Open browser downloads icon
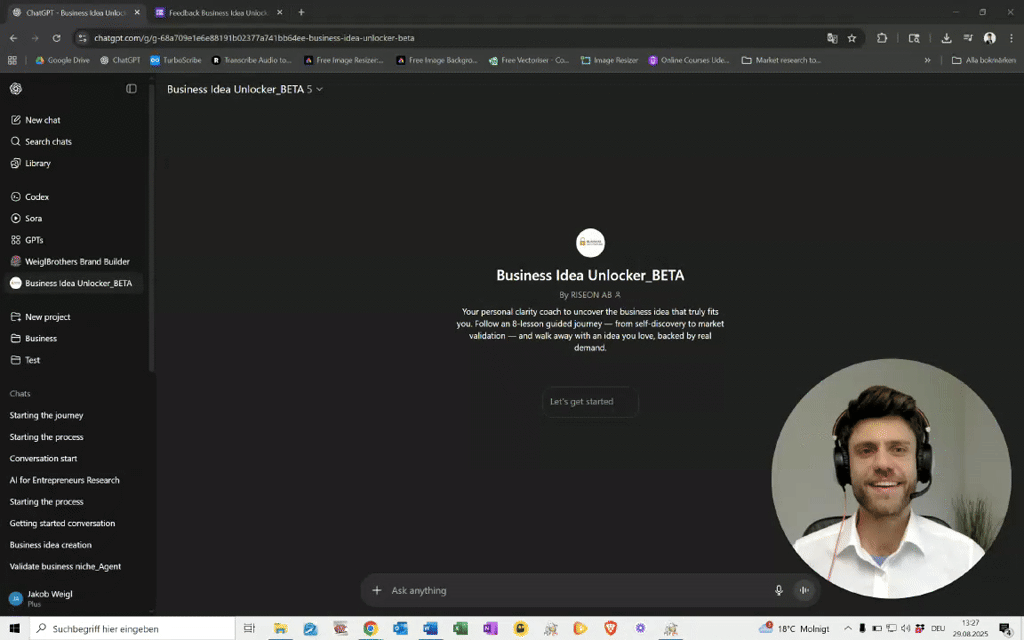The image size is (1024, 640). click(946, 38)
